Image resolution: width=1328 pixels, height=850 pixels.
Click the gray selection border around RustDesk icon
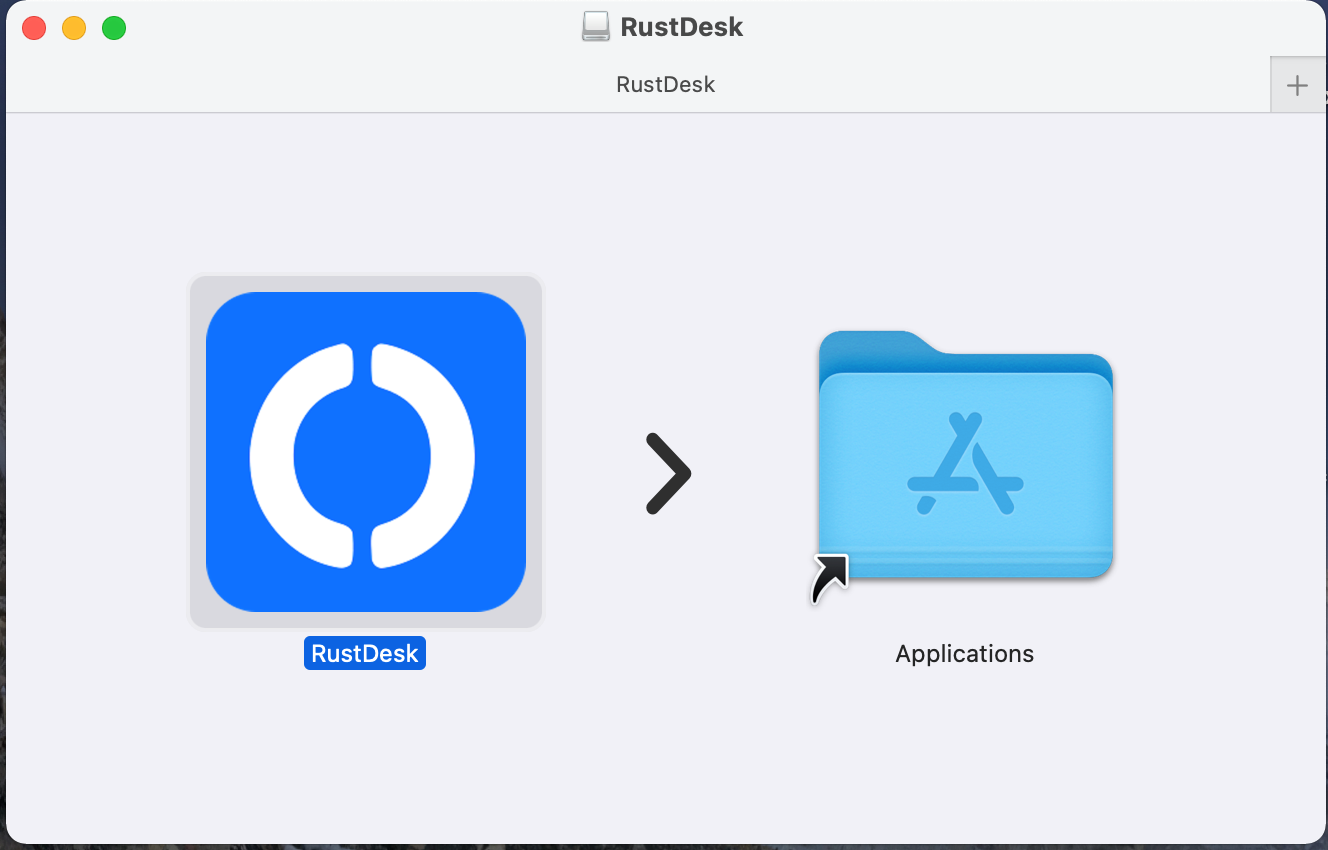(x=197, y=452)
